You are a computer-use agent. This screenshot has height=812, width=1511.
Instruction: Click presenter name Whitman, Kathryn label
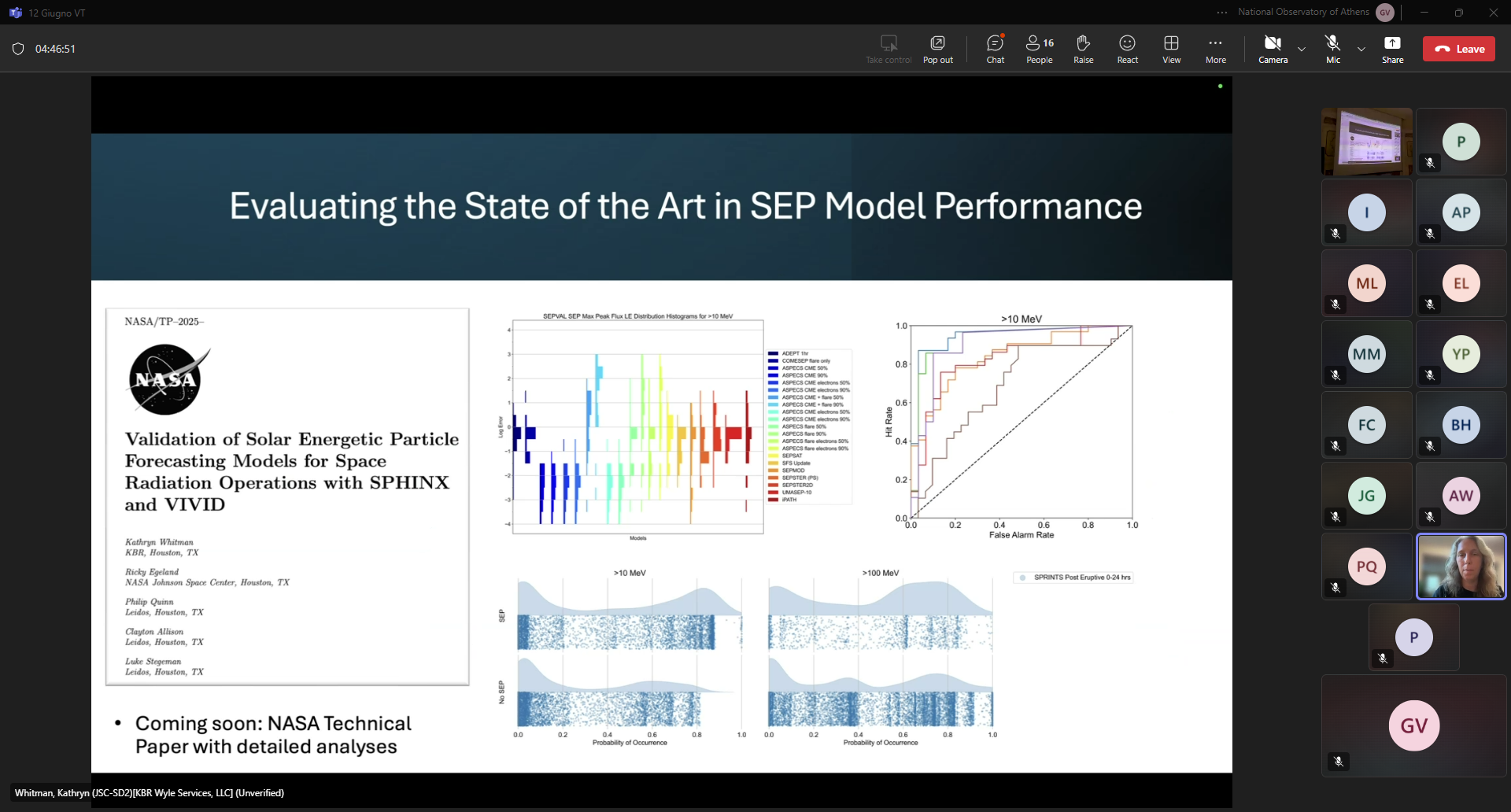(x=150, y=793)
